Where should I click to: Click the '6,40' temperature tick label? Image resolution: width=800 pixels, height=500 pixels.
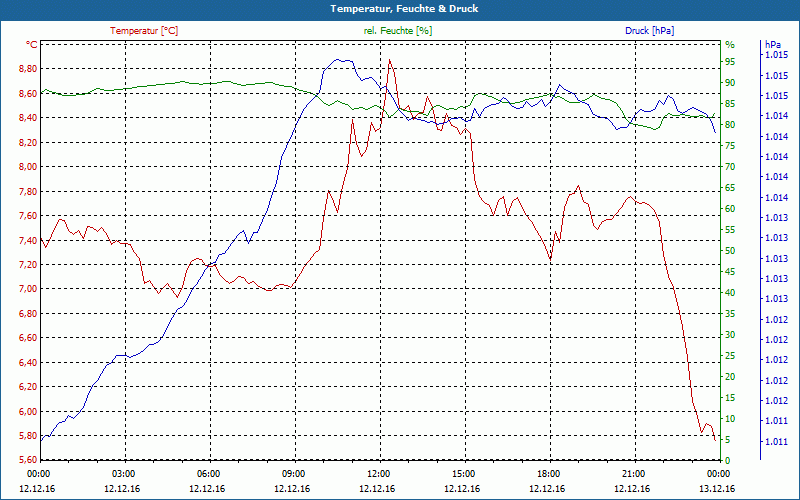tap(28, 362)
